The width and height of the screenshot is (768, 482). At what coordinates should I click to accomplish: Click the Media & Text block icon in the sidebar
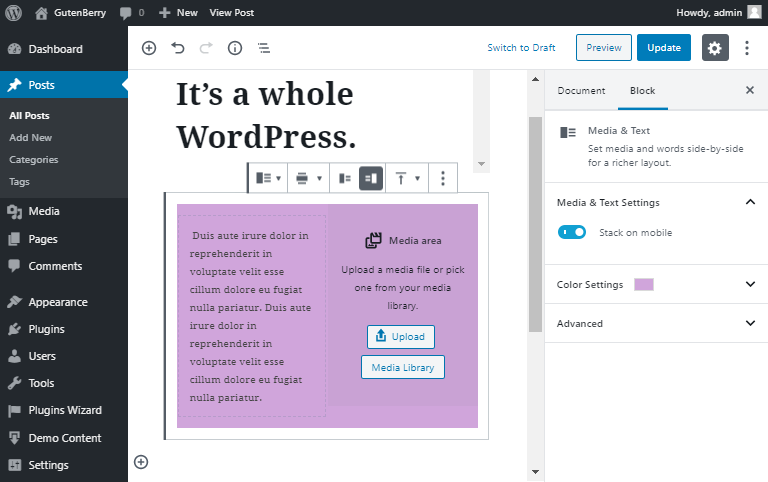tap(568, 132)
